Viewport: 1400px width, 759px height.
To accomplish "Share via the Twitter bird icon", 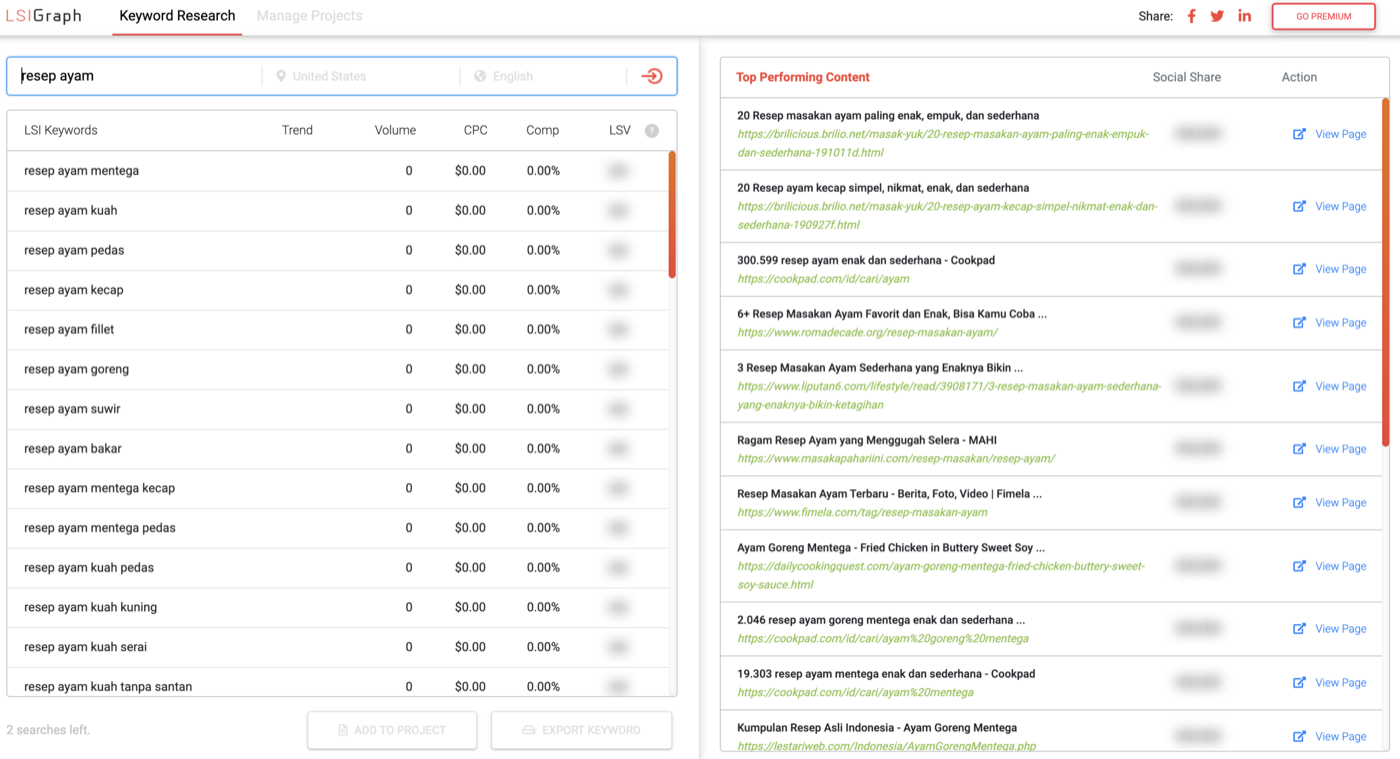I will click(x=1217, y=16).
